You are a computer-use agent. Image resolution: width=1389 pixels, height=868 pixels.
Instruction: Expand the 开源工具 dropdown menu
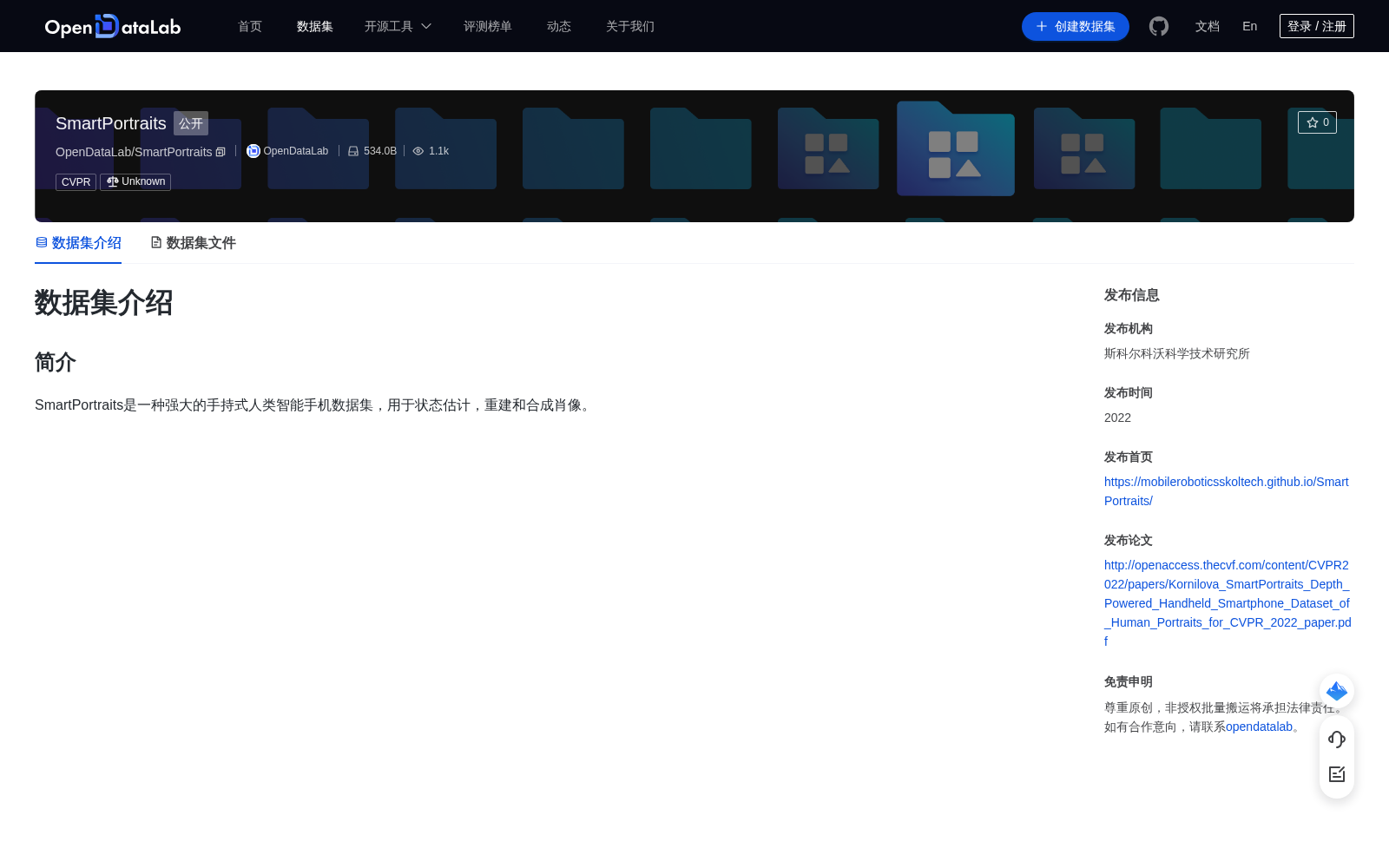398,26
